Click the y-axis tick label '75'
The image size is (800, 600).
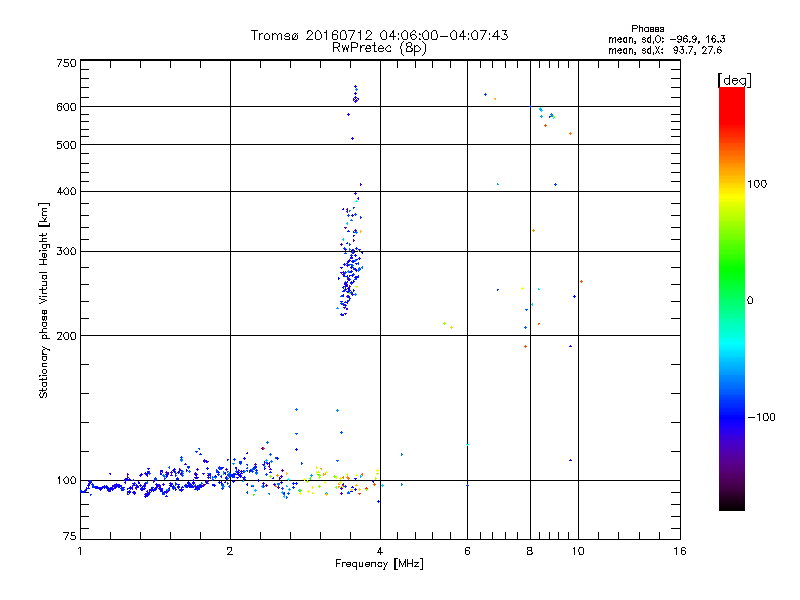(x=70, y=536)
